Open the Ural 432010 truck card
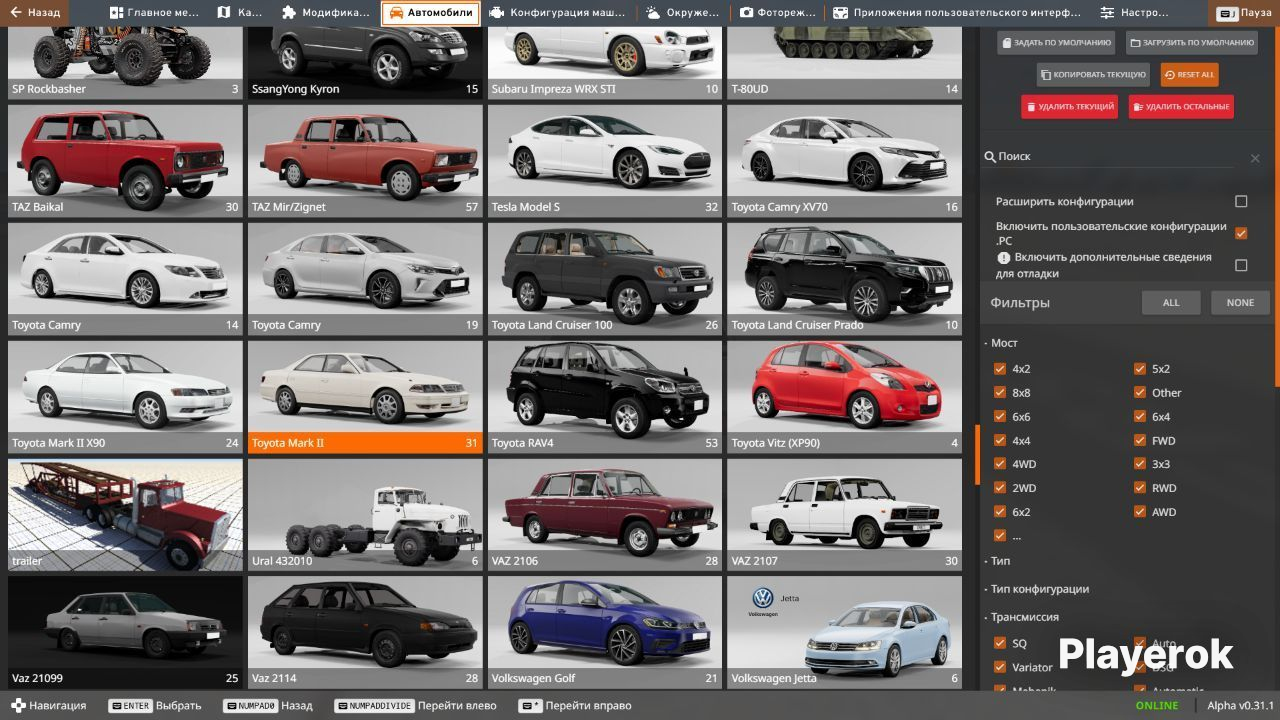Screen dimensions: 1280x720 coord(365,514)
